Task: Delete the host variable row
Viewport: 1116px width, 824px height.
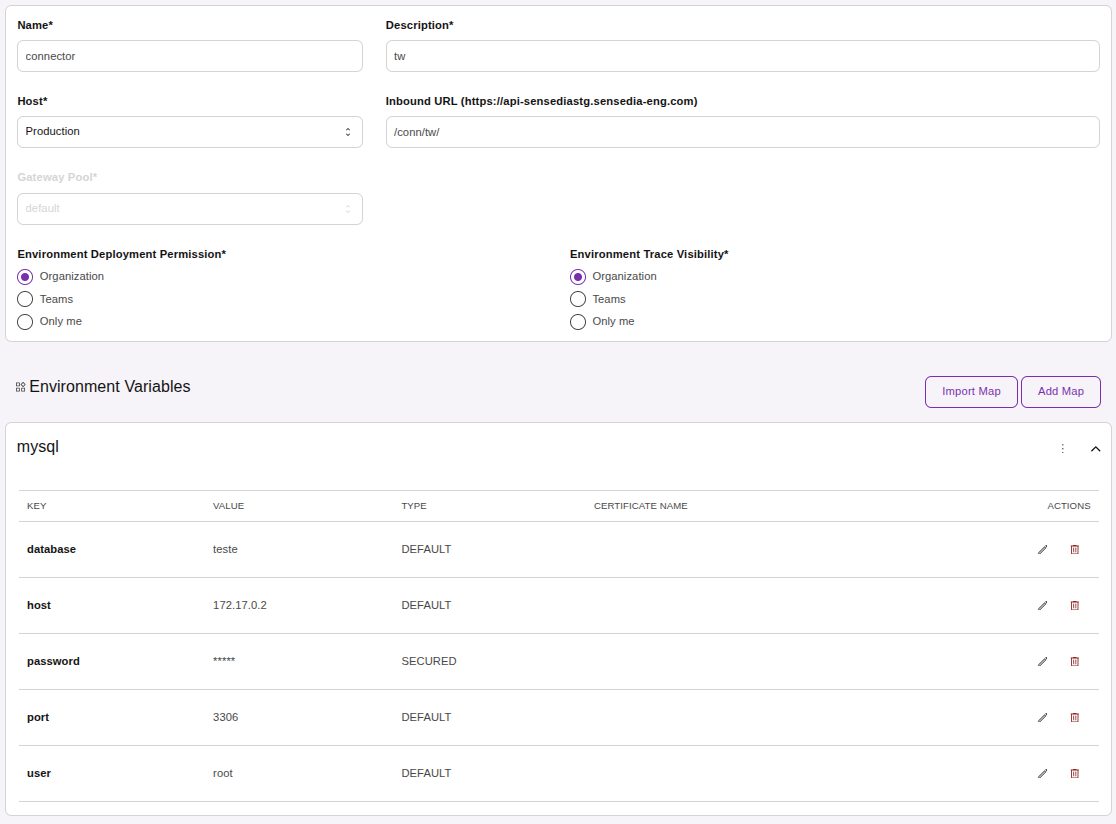Action: click(1075, 605)
